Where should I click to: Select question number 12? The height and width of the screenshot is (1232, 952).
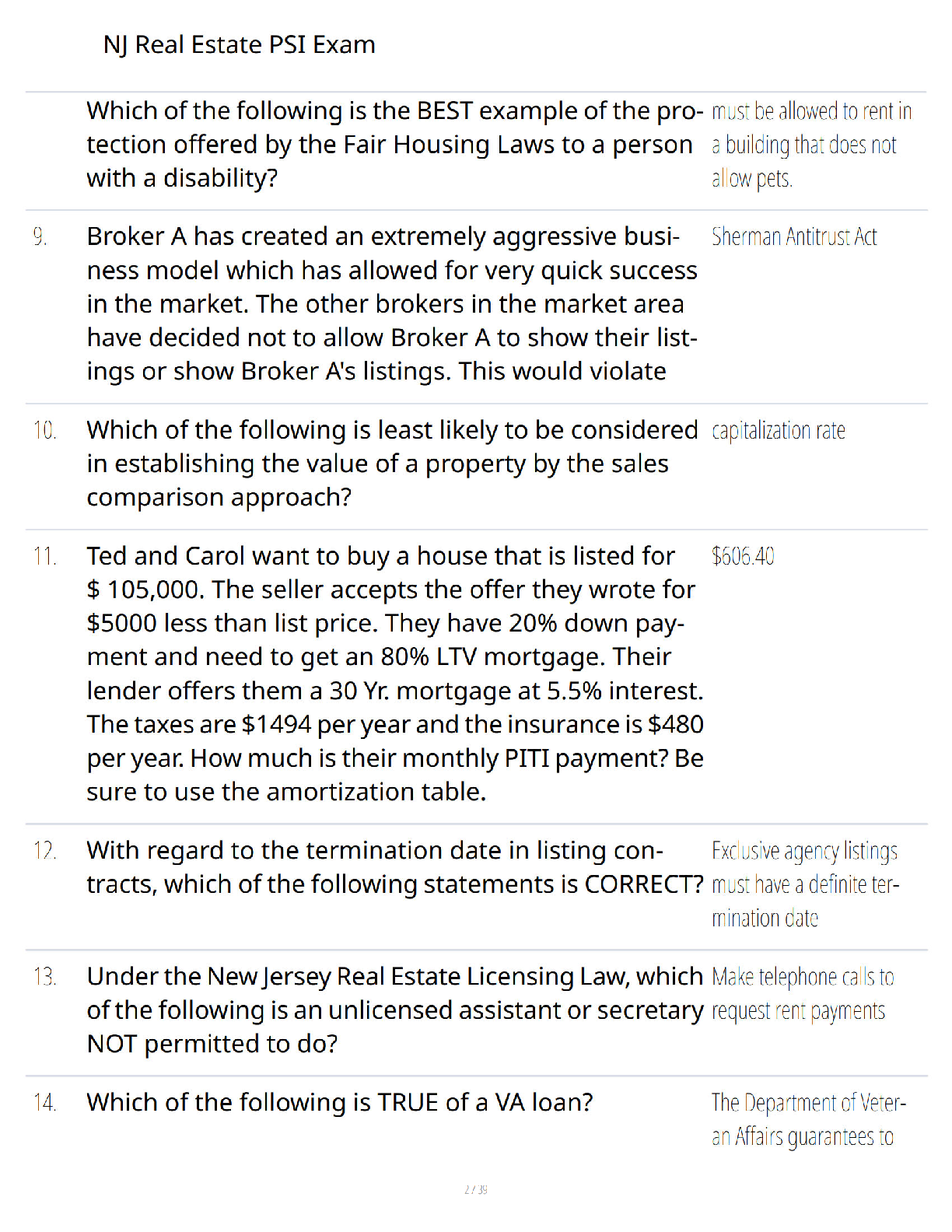(x=44, y=851)
